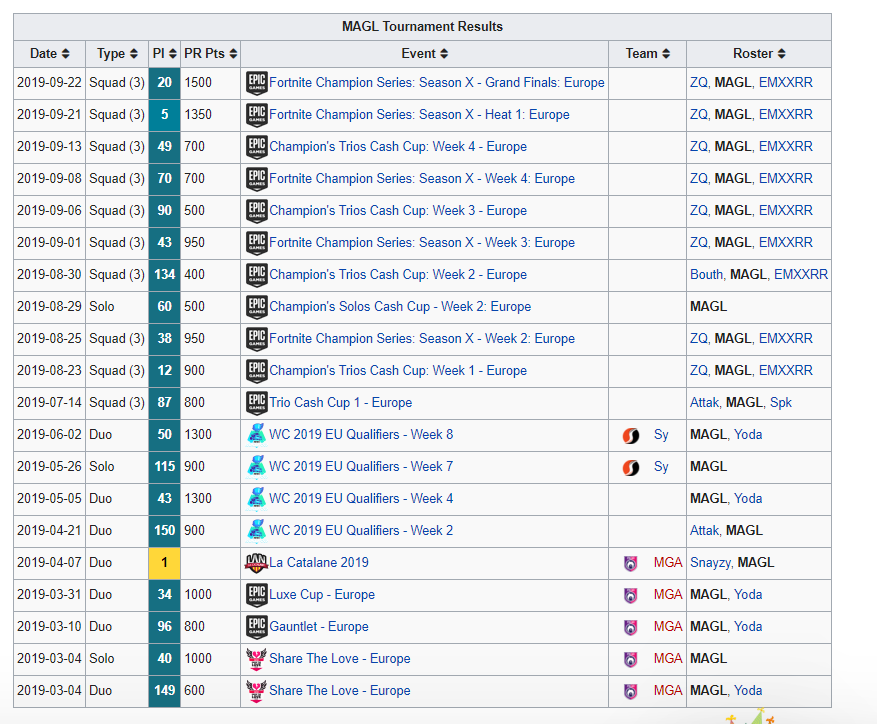Click the gold first-place cell for La Catalane
The height and width of the screenshot is (724, 877).
[x=164, y=563]
